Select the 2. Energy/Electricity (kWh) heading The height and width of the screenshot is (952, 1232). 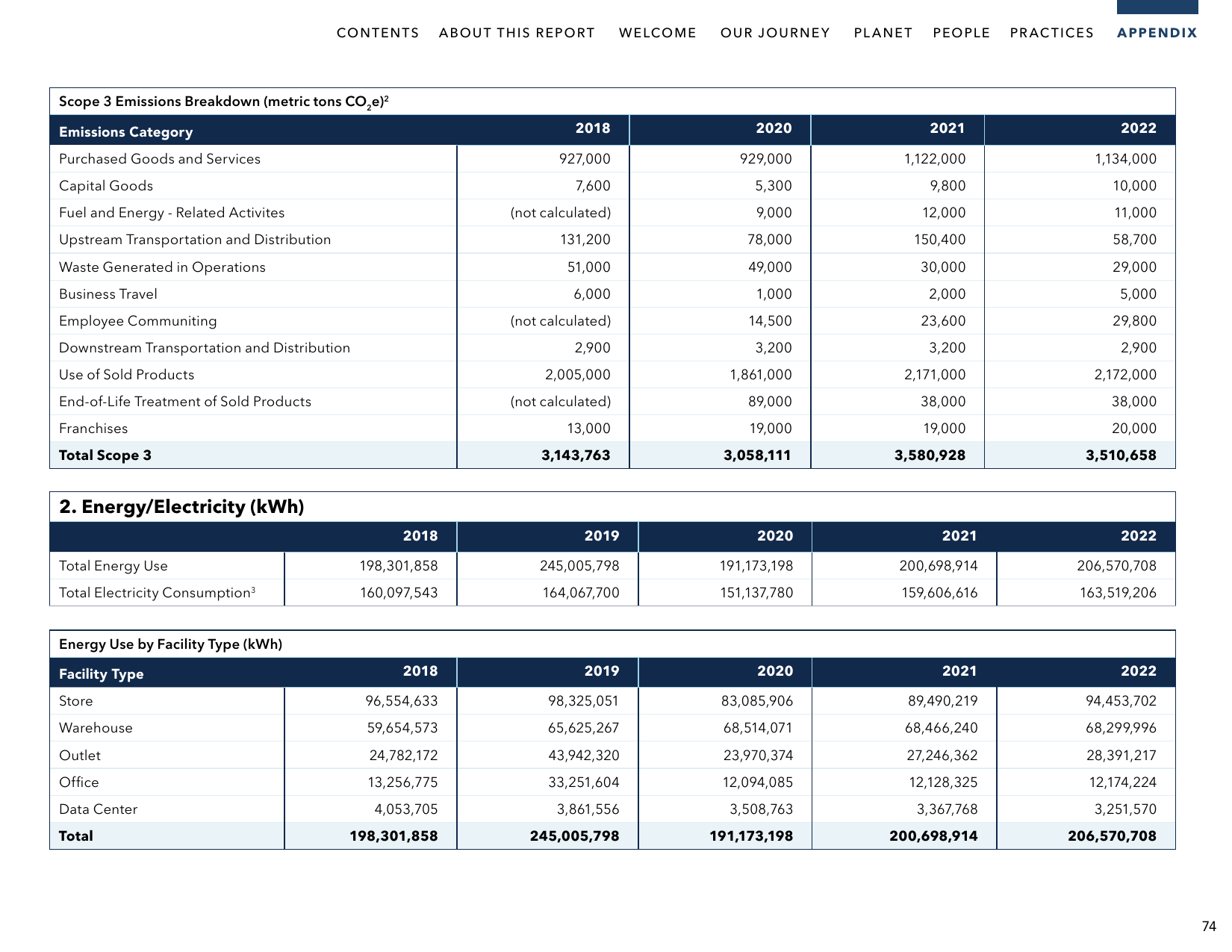click(x=181, y=507)
